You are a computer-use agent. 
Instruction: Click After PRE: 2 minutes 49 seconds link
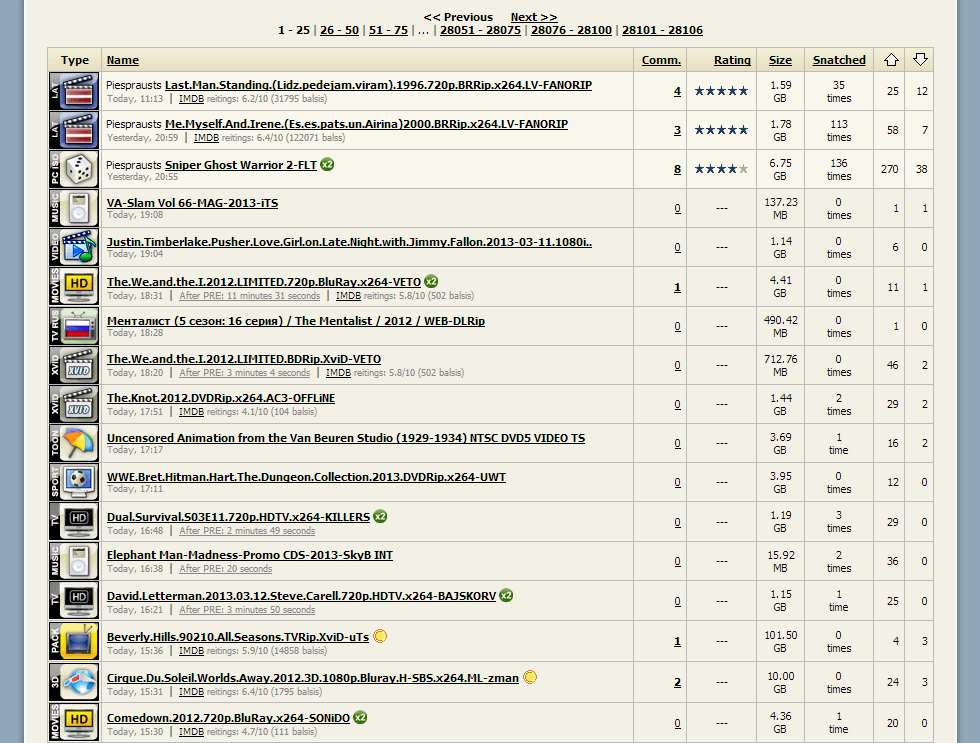point(247,531)
